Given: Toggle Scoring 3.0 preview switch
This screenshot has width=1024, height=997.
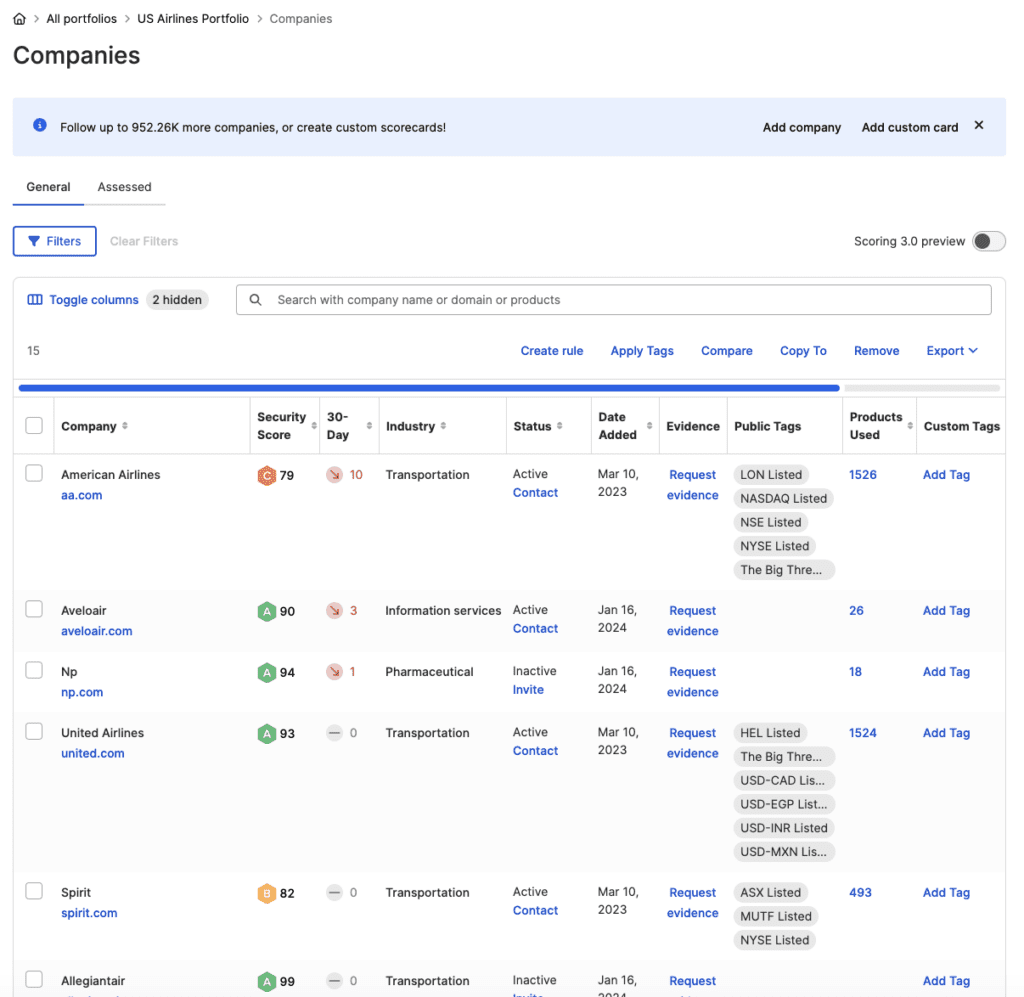Looking at the screenshot, I should [988, 241].
